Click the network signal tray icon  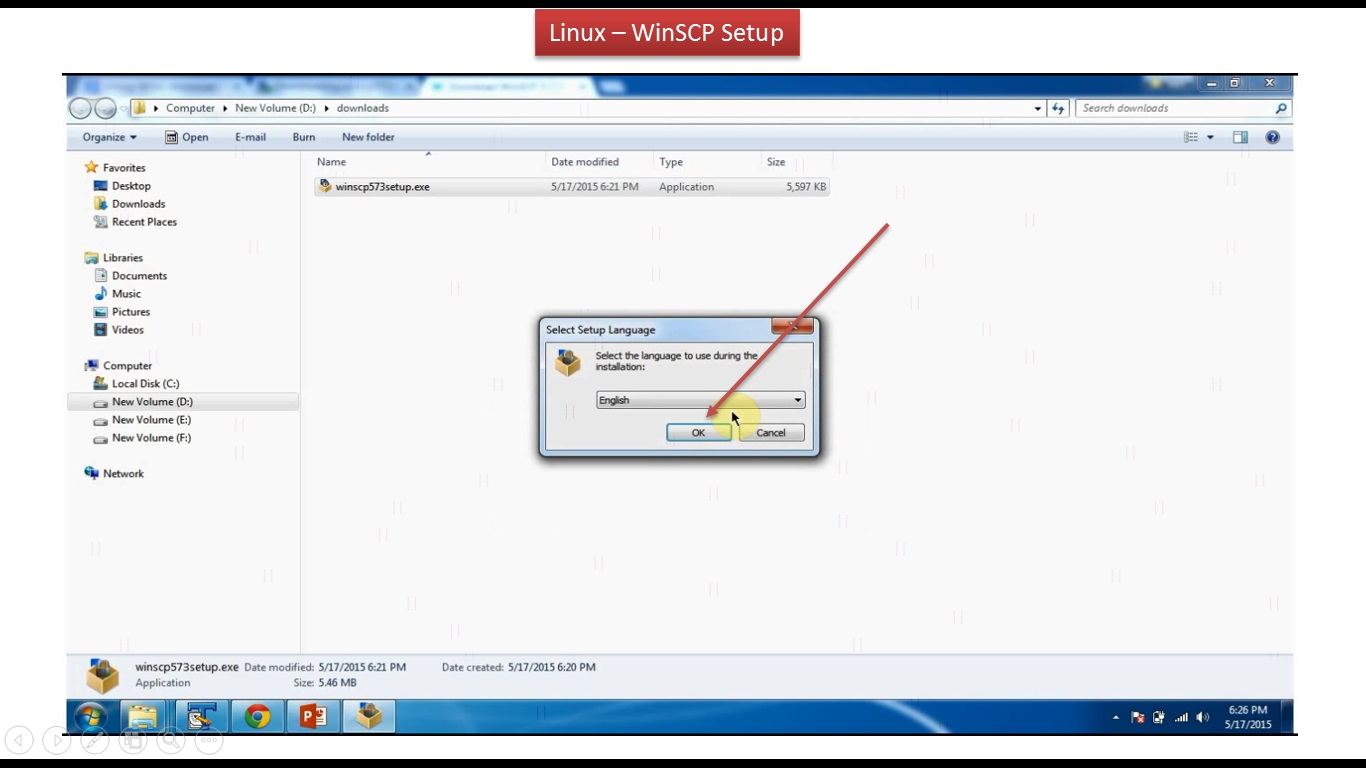[1181, 717]
